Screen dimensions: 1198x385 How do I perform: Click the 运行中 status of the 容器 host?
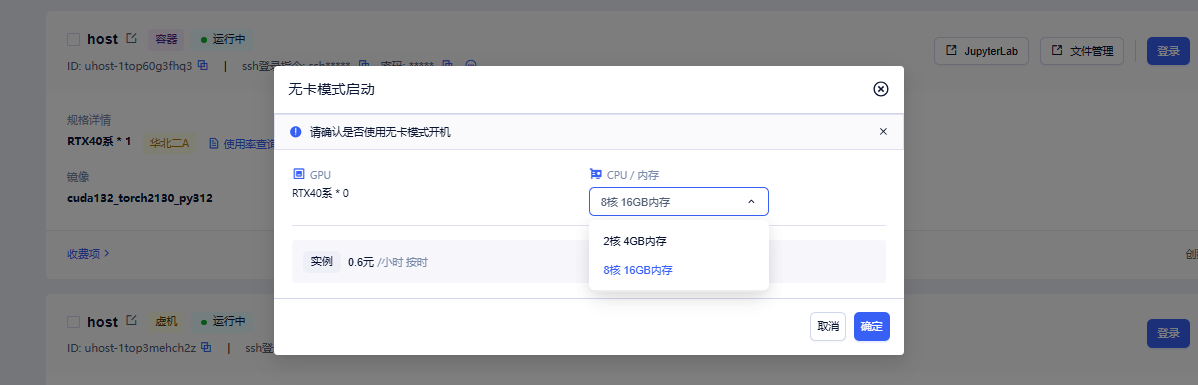[x=222, y=39]
